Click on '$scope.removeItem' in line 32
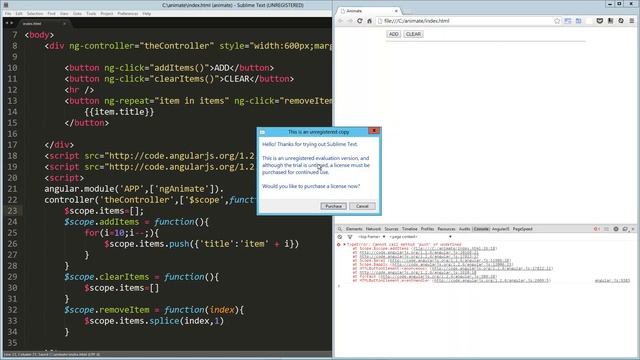This screenshot has width=640, height=360. point(107,310)
